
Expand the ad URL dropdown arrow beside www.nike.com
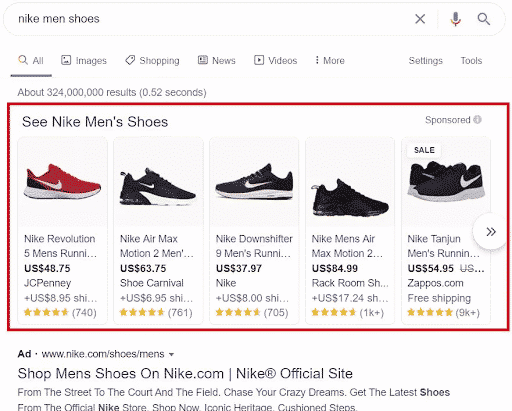click(x=171, y=354)
